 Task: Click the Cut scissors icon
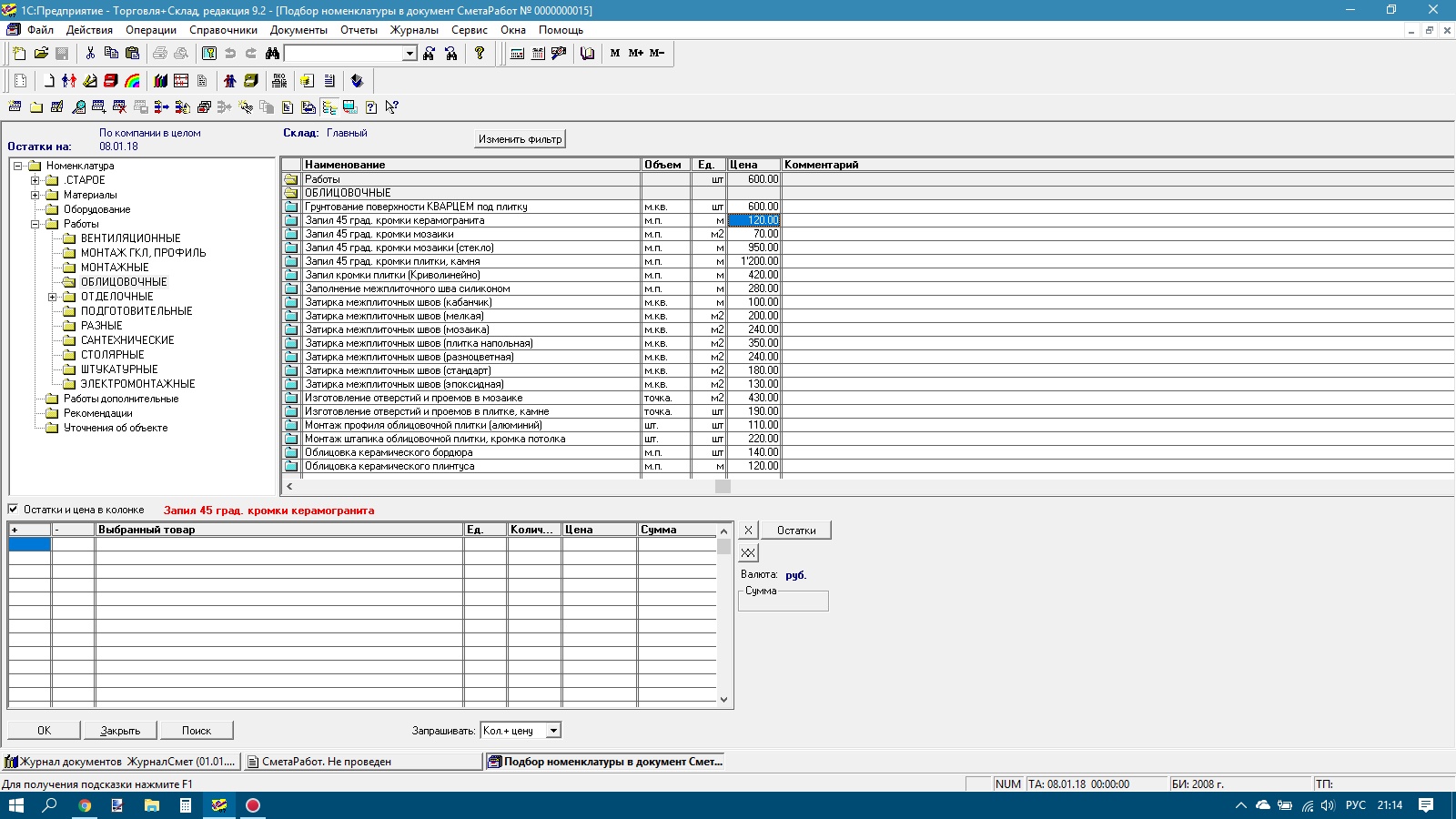90,54
